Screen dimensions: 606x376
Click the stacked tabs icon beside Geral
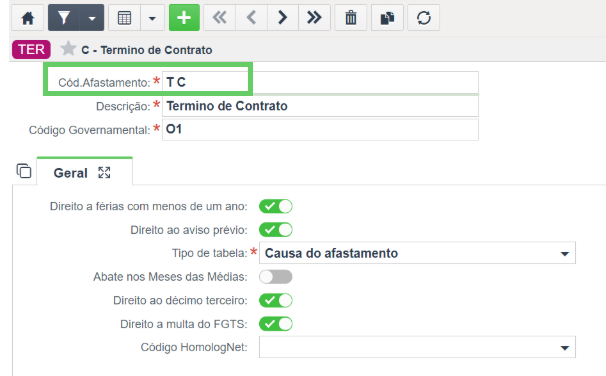(x=24, y=170)
